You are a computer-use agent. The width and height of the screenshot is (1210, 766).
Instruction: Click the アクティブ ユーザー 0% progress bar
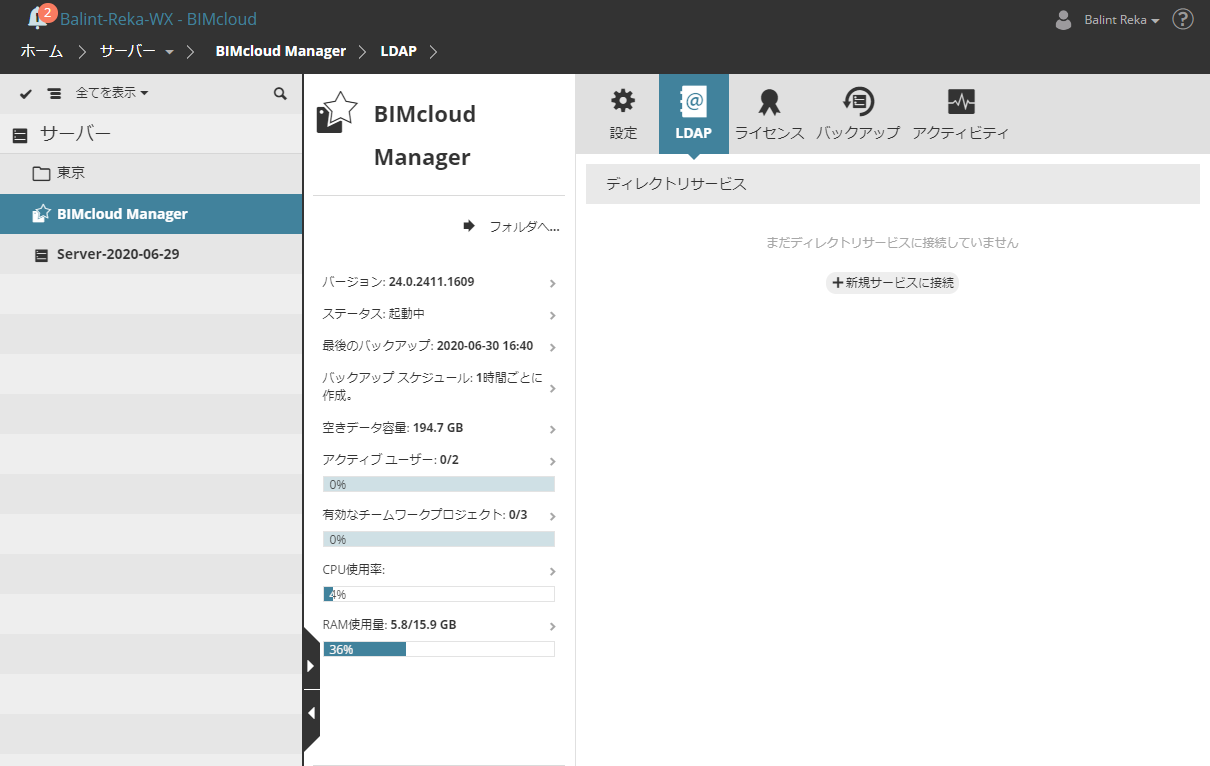439,484
